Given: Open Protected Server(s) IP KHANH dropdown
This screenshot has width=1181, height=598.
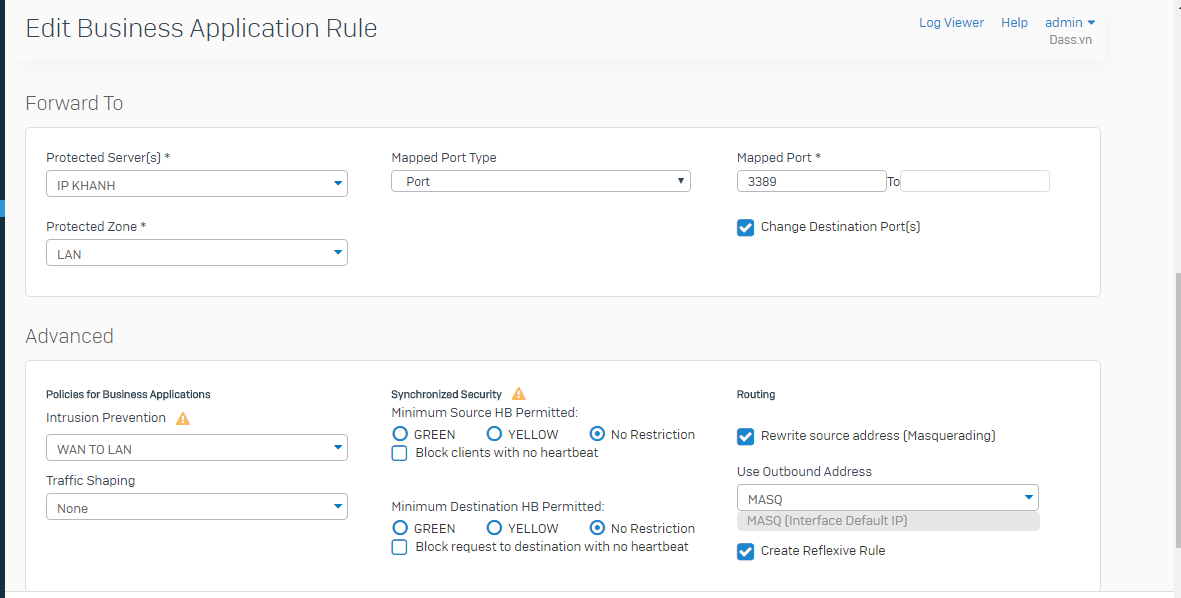Looking at the screenshot, I should [197, 184].
